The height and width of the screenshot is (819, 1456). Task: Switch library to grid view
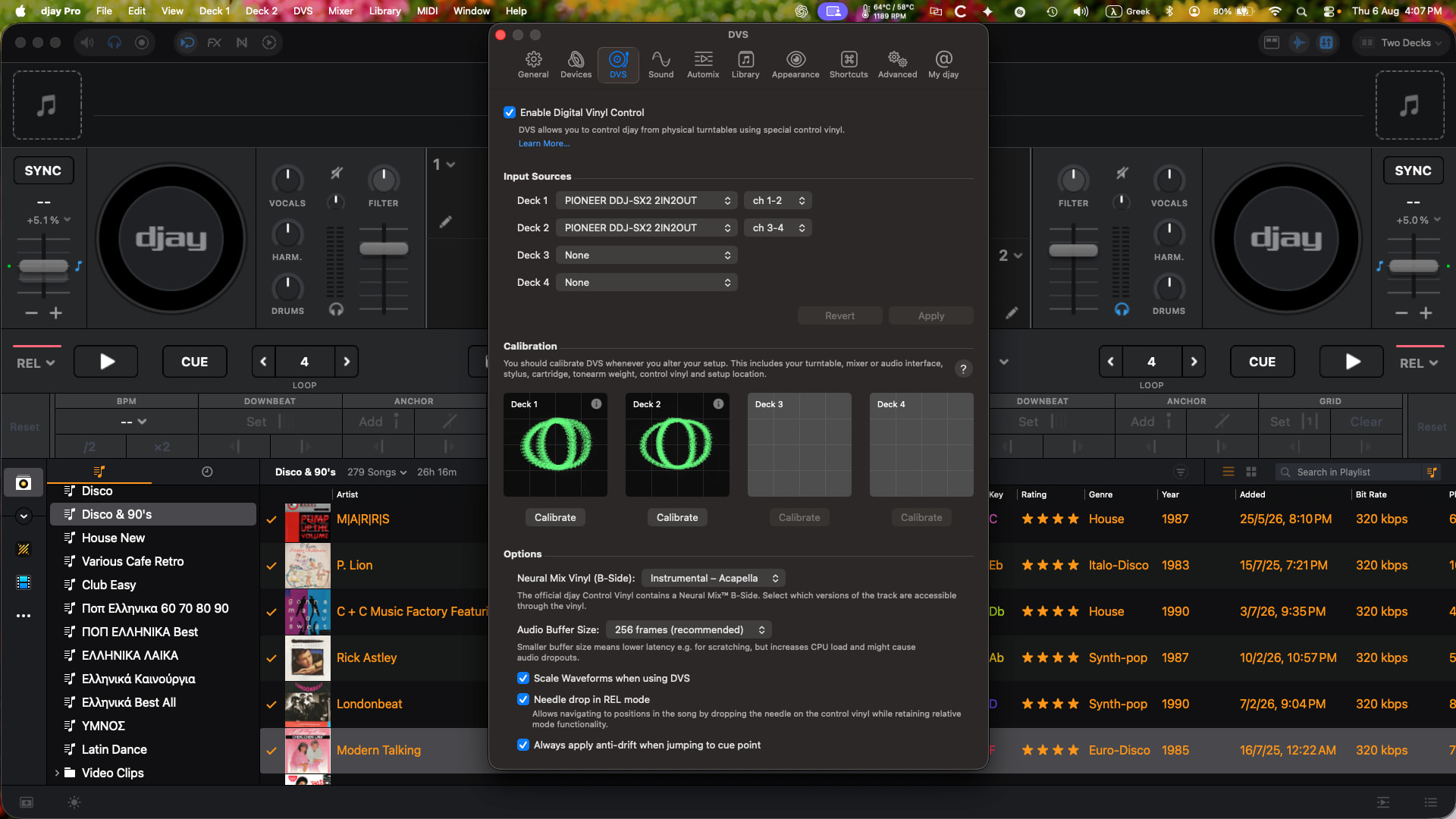click(1251, 472)
